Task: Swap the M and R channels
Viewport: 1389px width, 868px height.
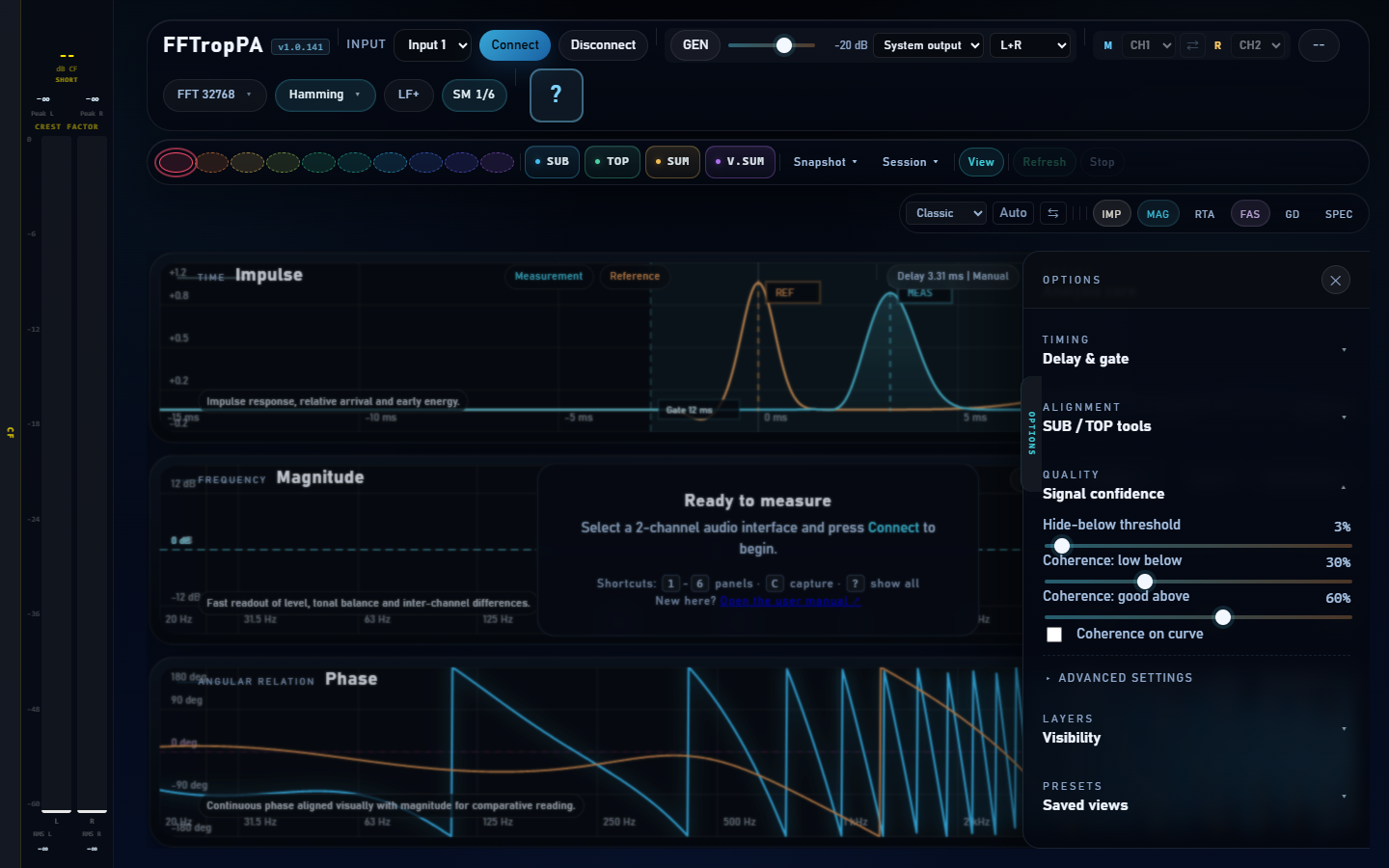Action: tap(1192, 45)
